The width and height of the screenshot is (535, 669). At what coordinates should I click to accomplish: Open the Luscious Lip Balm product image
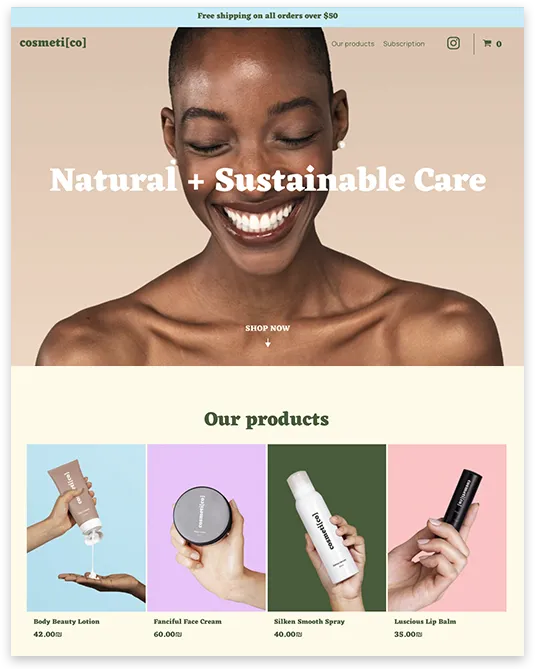(x=447, y=528)
